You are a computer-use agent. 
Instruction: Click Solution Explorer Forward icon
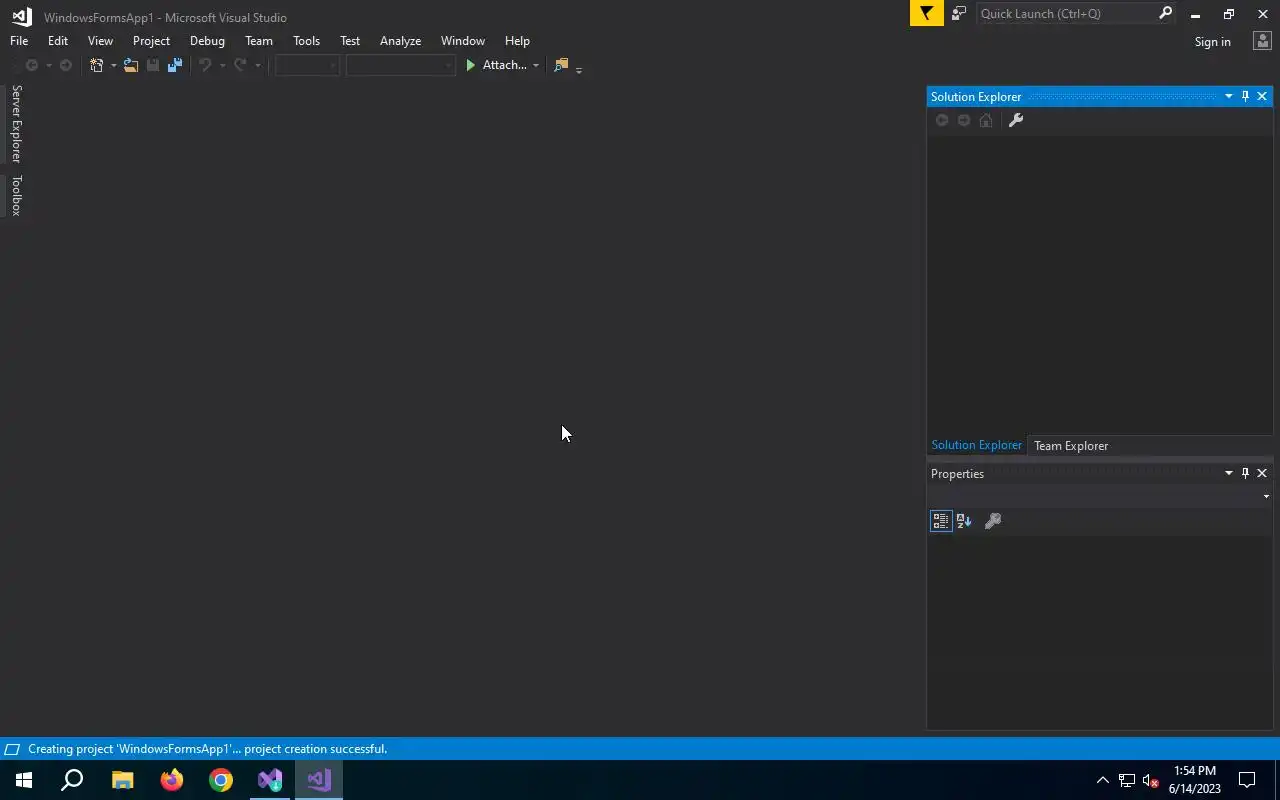coord(964,120)
